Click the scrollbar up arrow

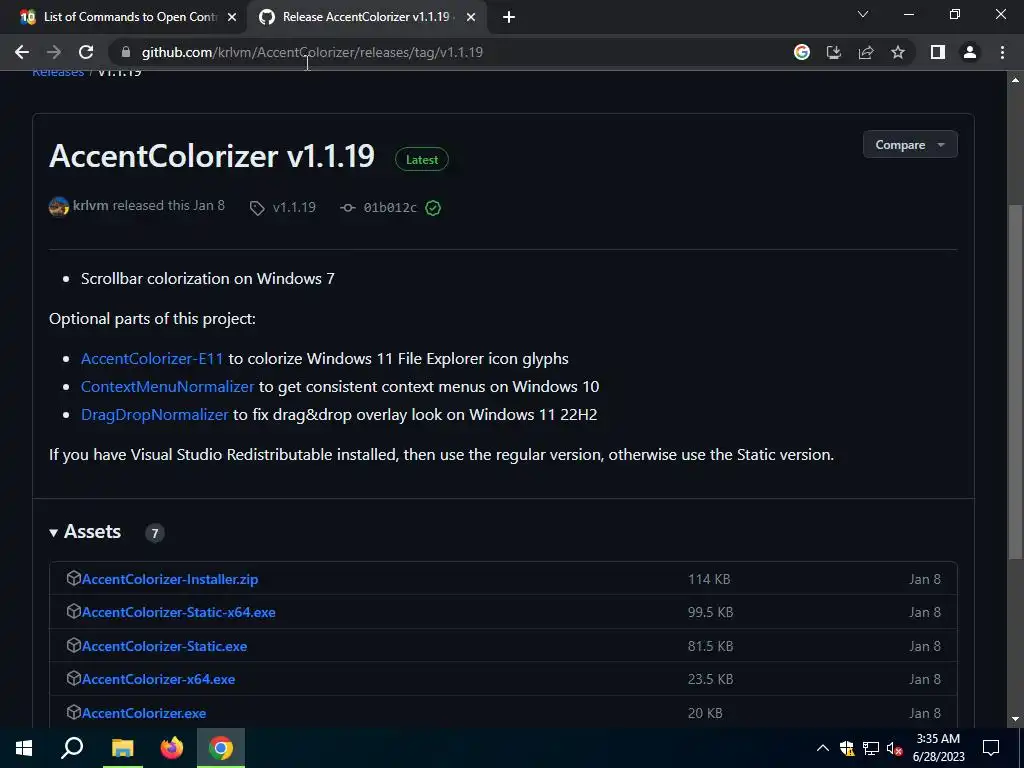1015,80
